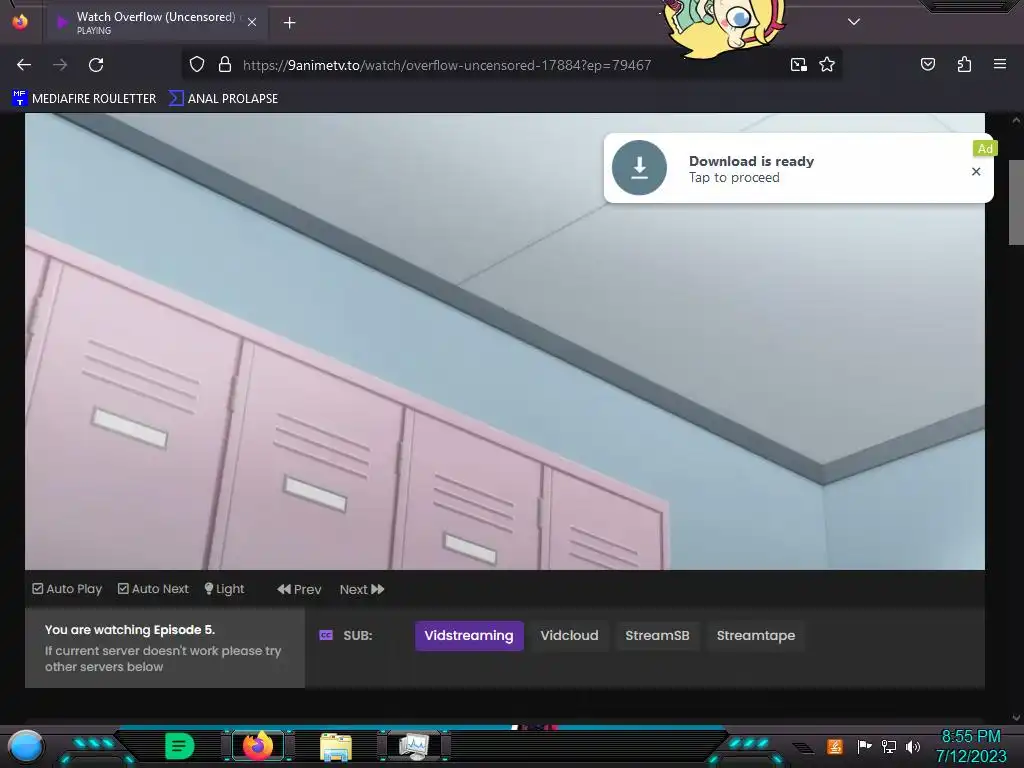Screen dimensions: 1024x768
Task: Open a new tab with plus button
Action: [289, 23]
